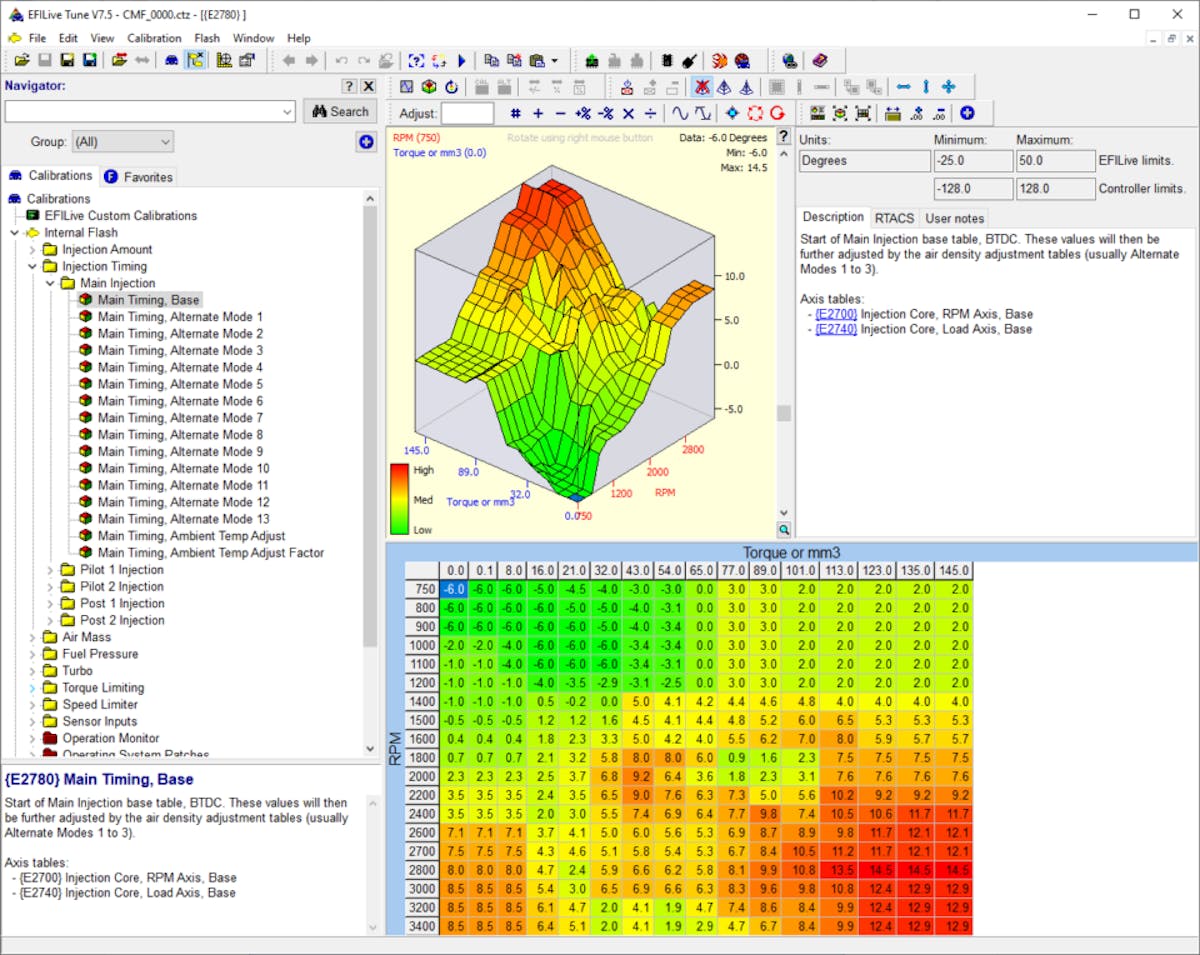The width and height of the screenshot is (1200, 955).
Task: Click the plus (add) adjust icon
Action: (538, 113)
